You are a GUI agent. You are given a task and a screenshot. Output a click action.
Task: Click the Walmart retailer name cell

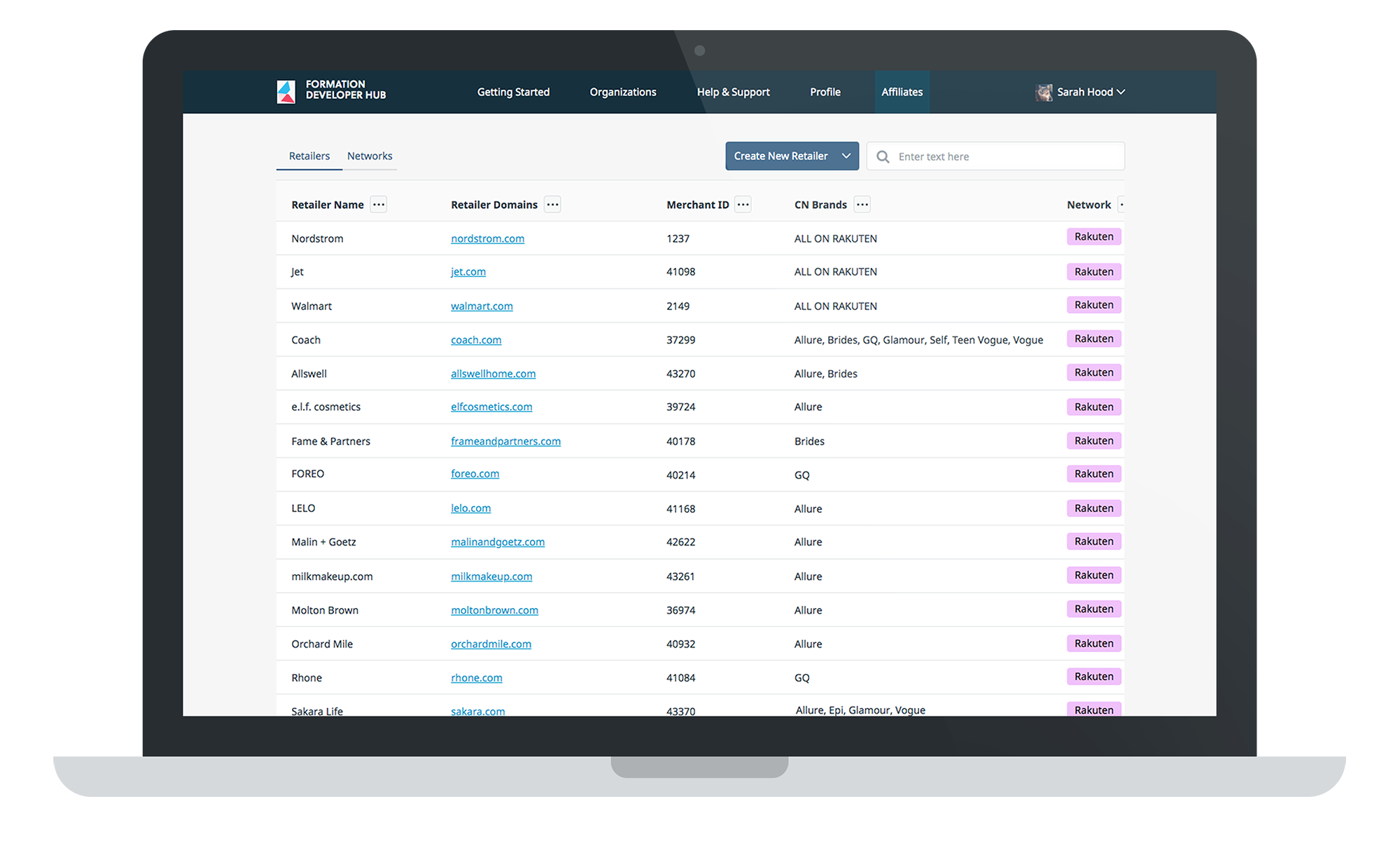point(311,306)
